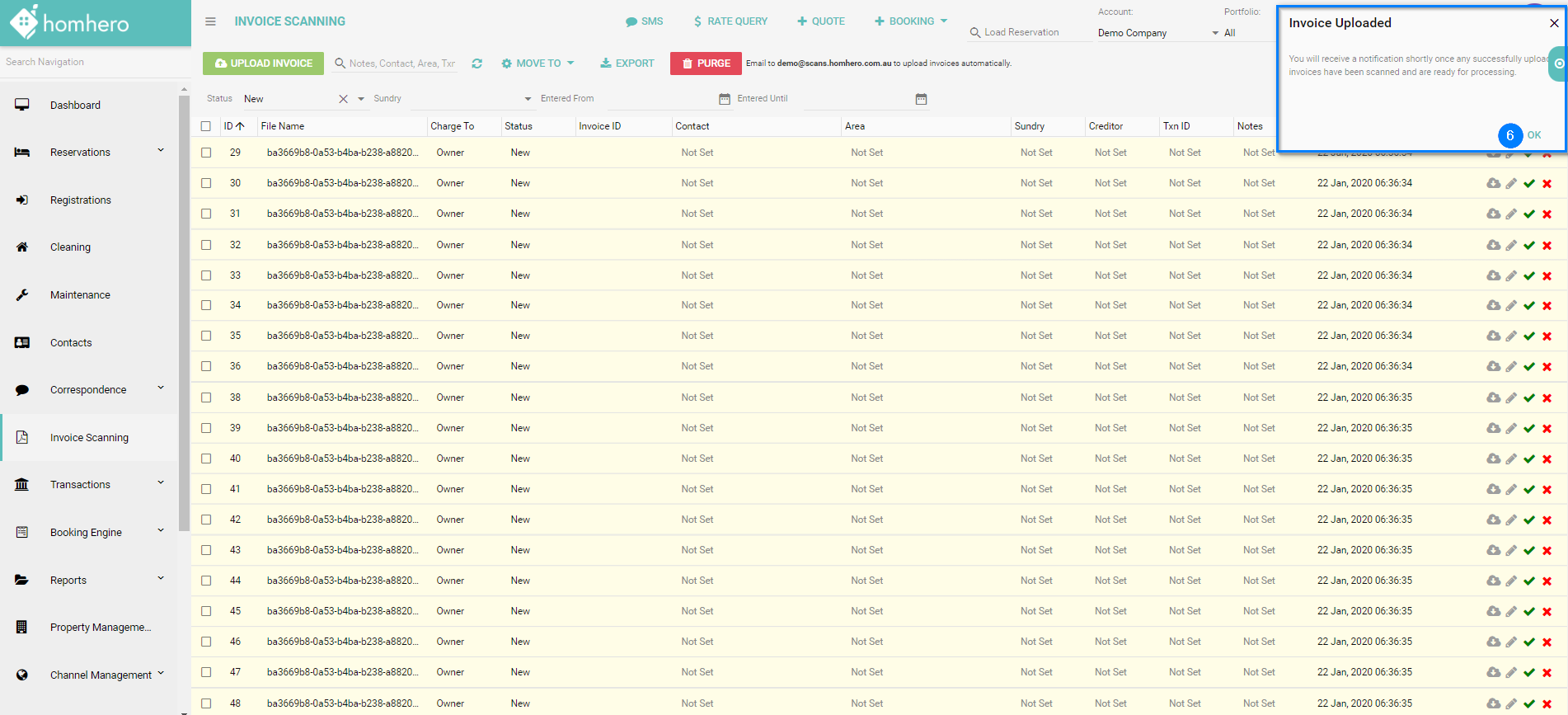Open Dashboard from the sidebar
The height and width of the screenshot is (715, 1568).
pyautogui.click(x=75, y=106)
